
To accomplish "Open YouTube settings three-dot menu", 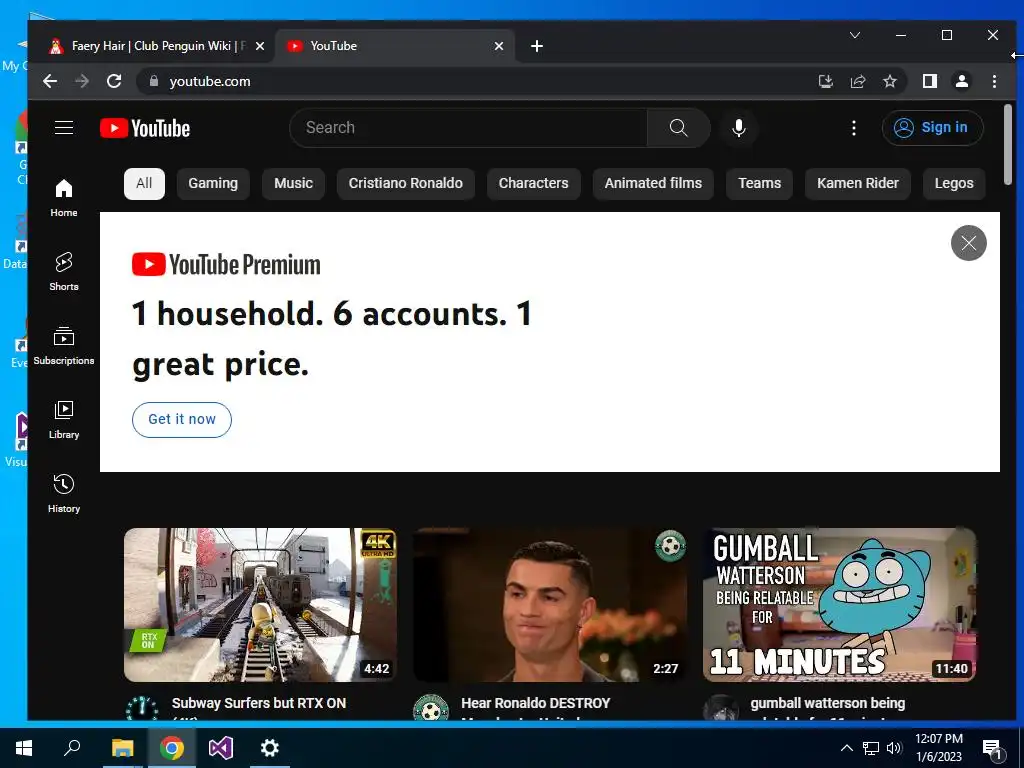I will click(x=854, y=127).
